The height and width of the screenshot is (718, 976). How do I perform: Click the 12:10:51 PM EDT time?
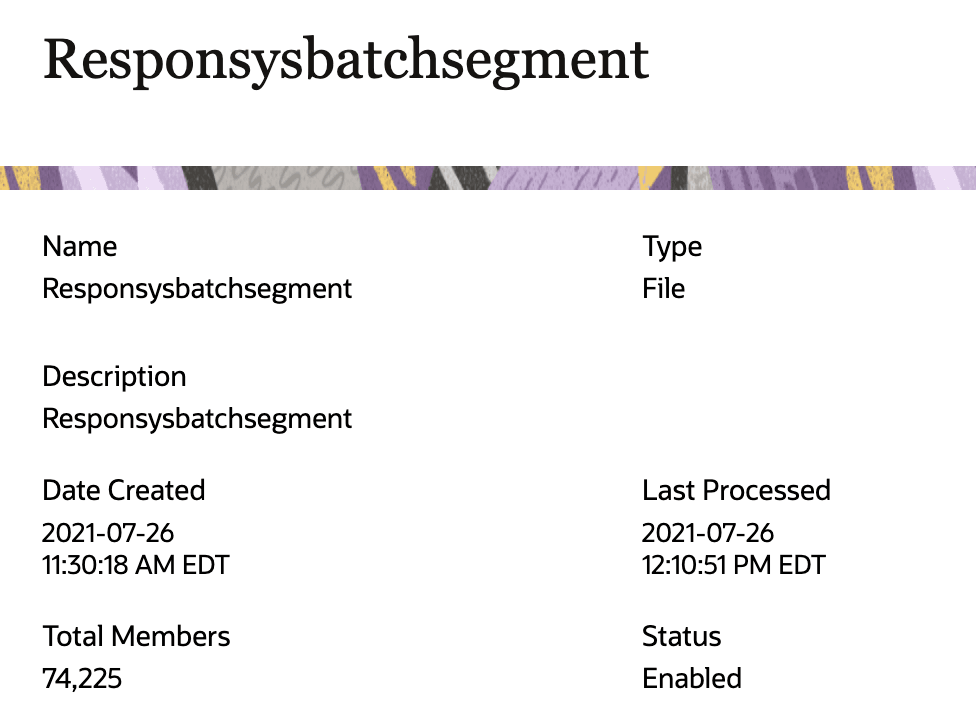point(734,566)
